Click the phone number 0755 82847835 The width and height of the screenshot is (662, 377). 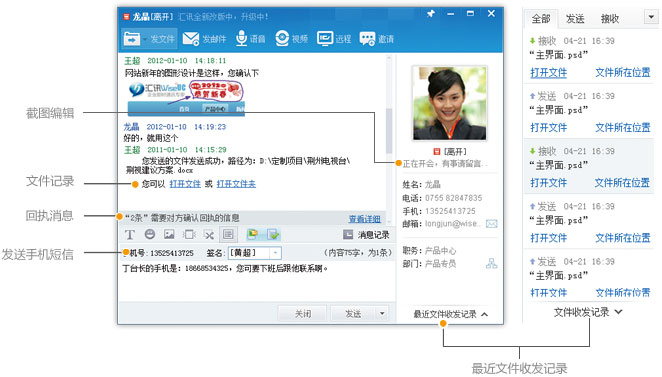(453, 198)
